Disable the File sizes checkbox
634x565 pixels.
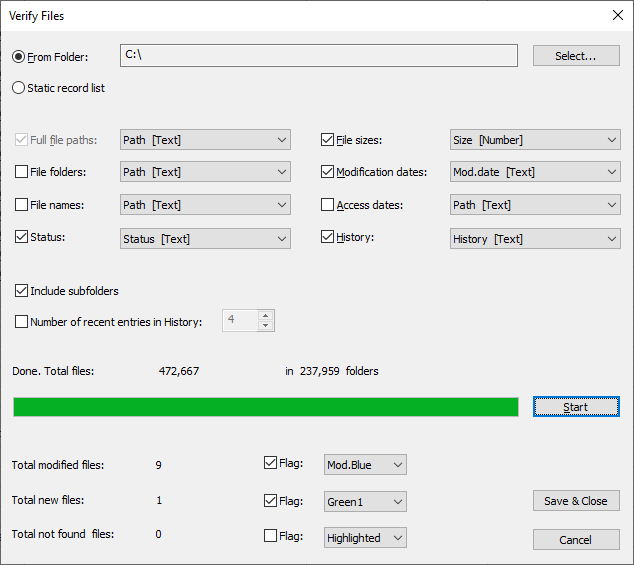(x=327, y=140)
